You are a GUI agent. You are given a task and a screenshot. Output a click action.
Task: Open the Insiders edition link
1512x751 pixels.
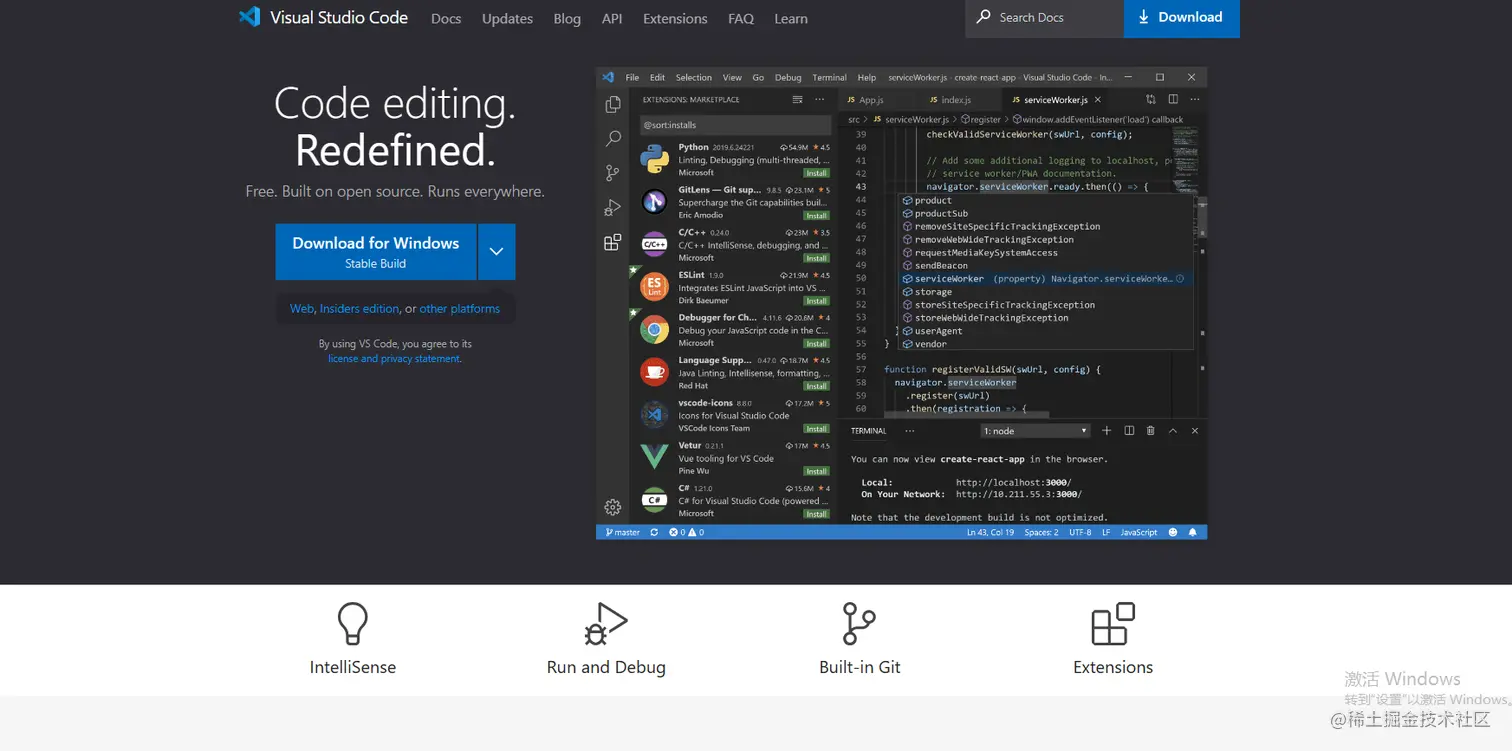tap(359, 309)
